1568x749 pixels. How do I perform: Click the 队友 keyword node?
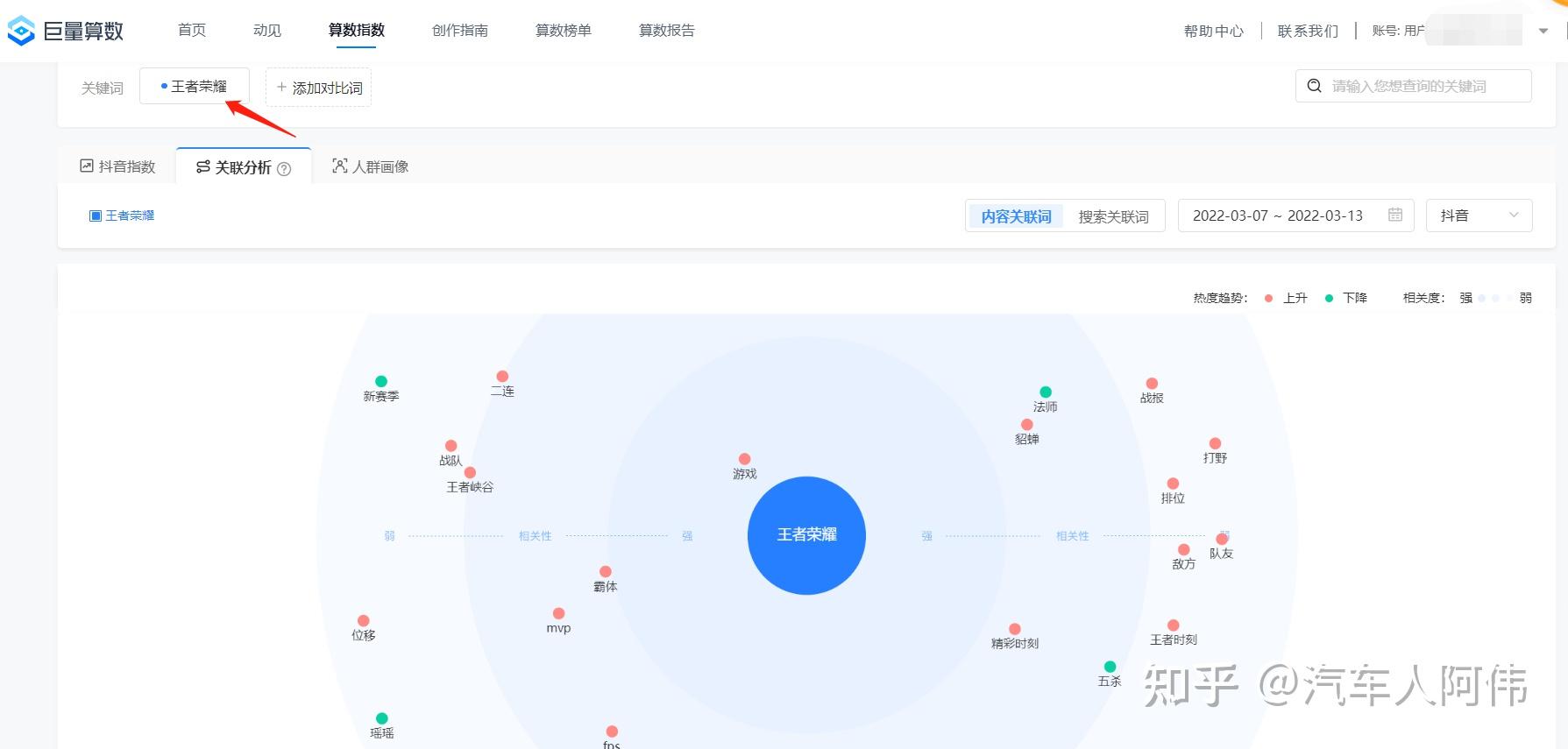[1222, 539]
